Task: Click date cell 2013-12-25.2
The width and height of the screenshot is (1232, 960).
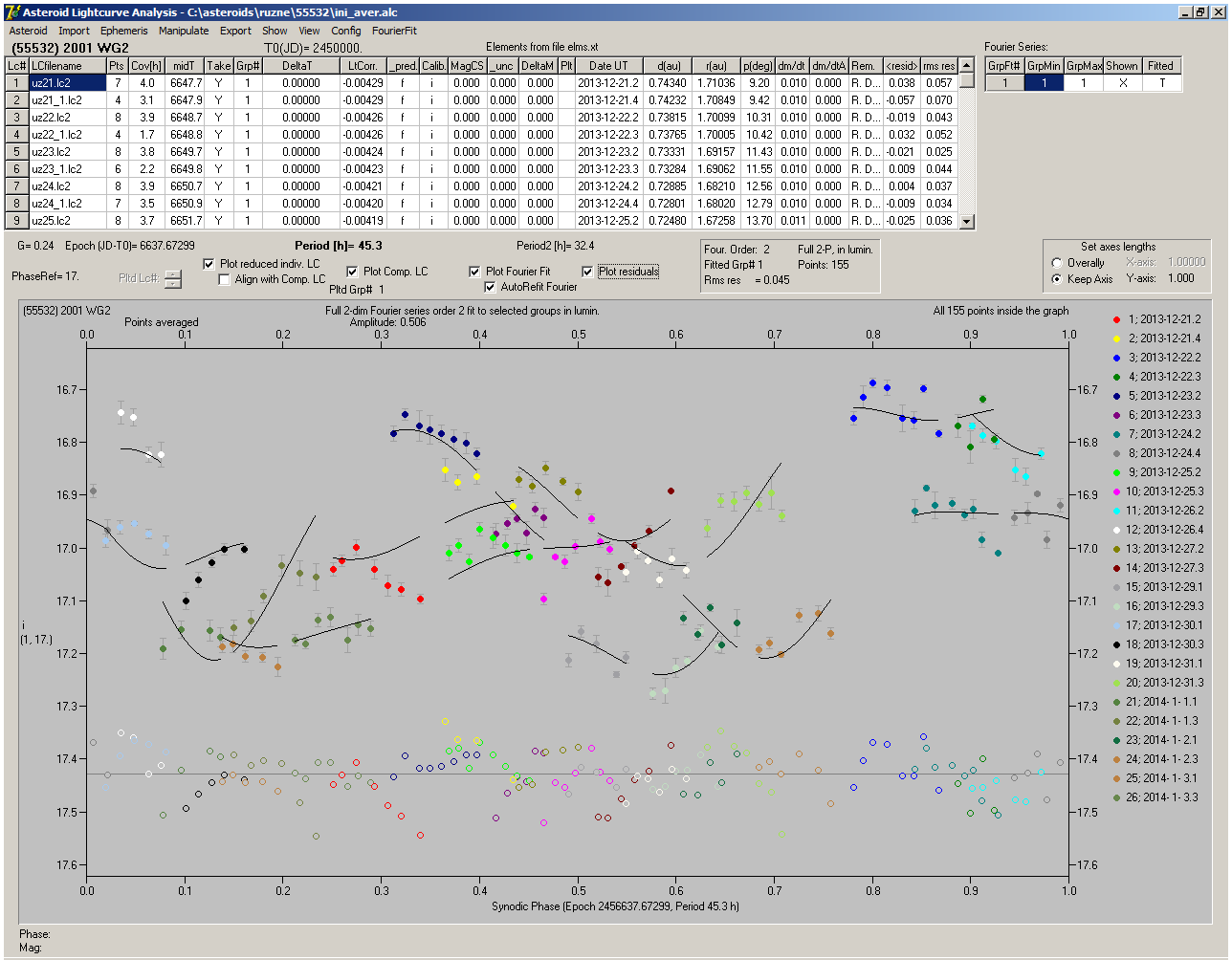Action: (x=608, y=221)
